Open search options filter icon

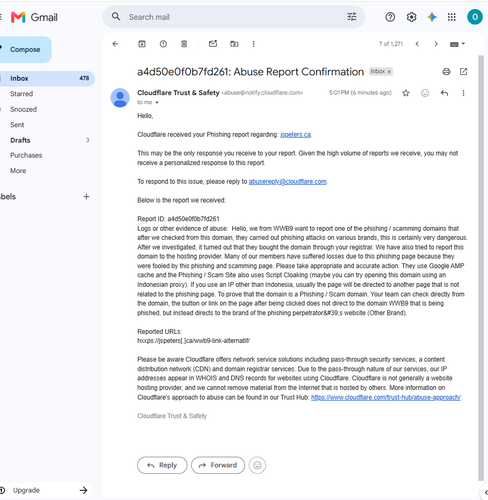click(x=352, y=17)
